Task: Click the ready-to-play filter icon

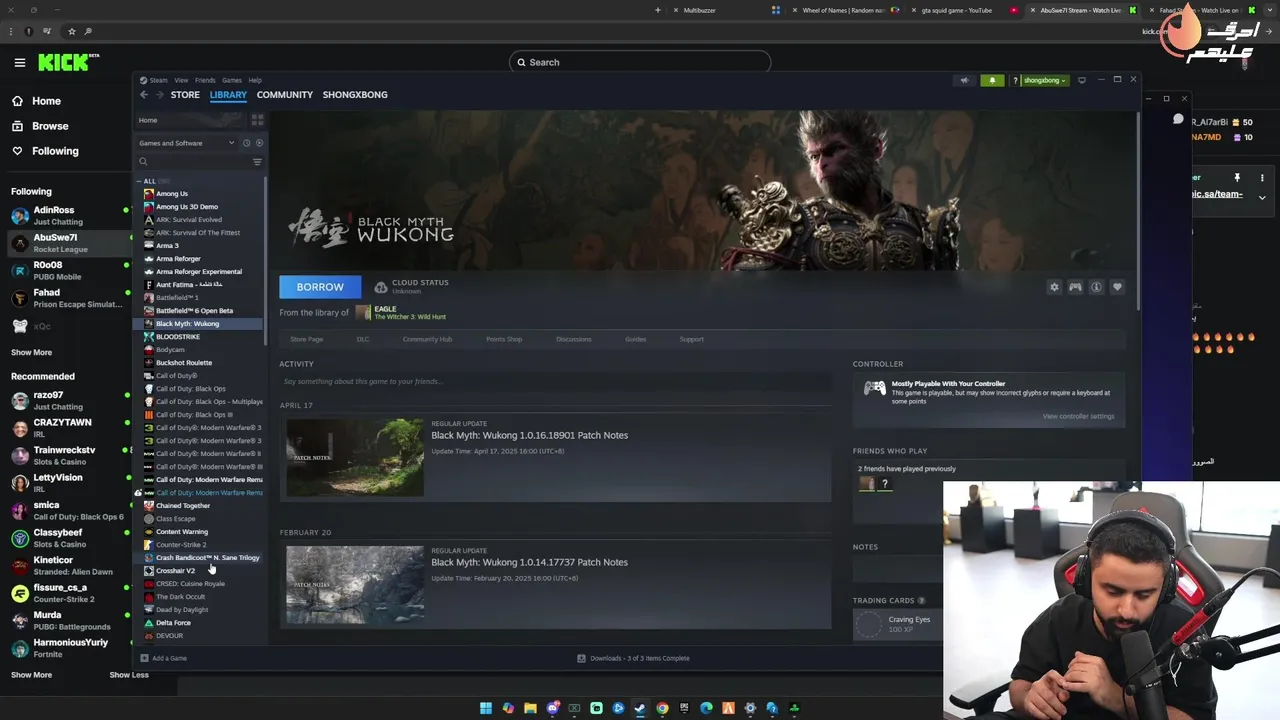Action: 259,143
